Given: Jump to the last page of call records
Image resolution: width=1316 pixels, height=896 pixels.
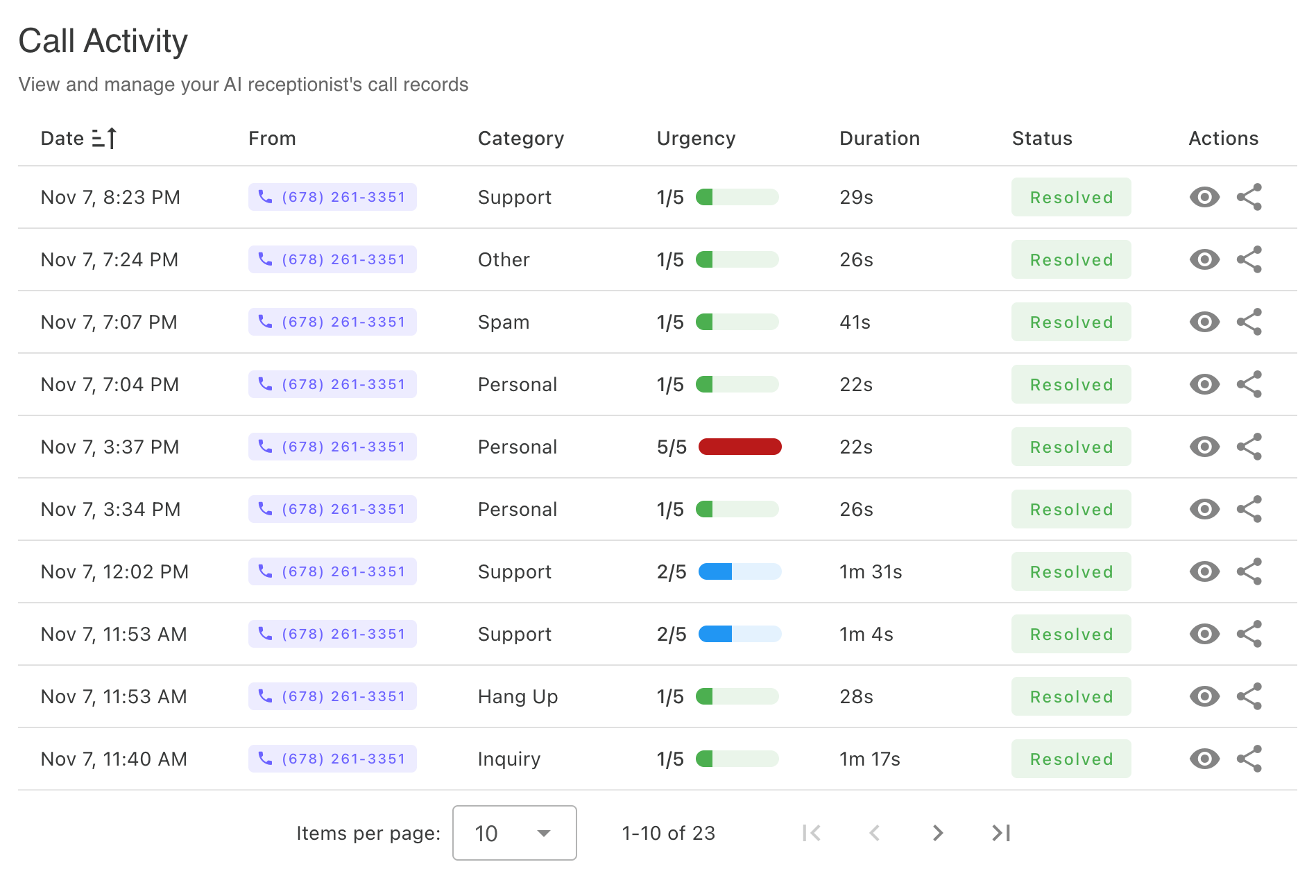Looking at the screenshot, I should tap(1000, 833).
